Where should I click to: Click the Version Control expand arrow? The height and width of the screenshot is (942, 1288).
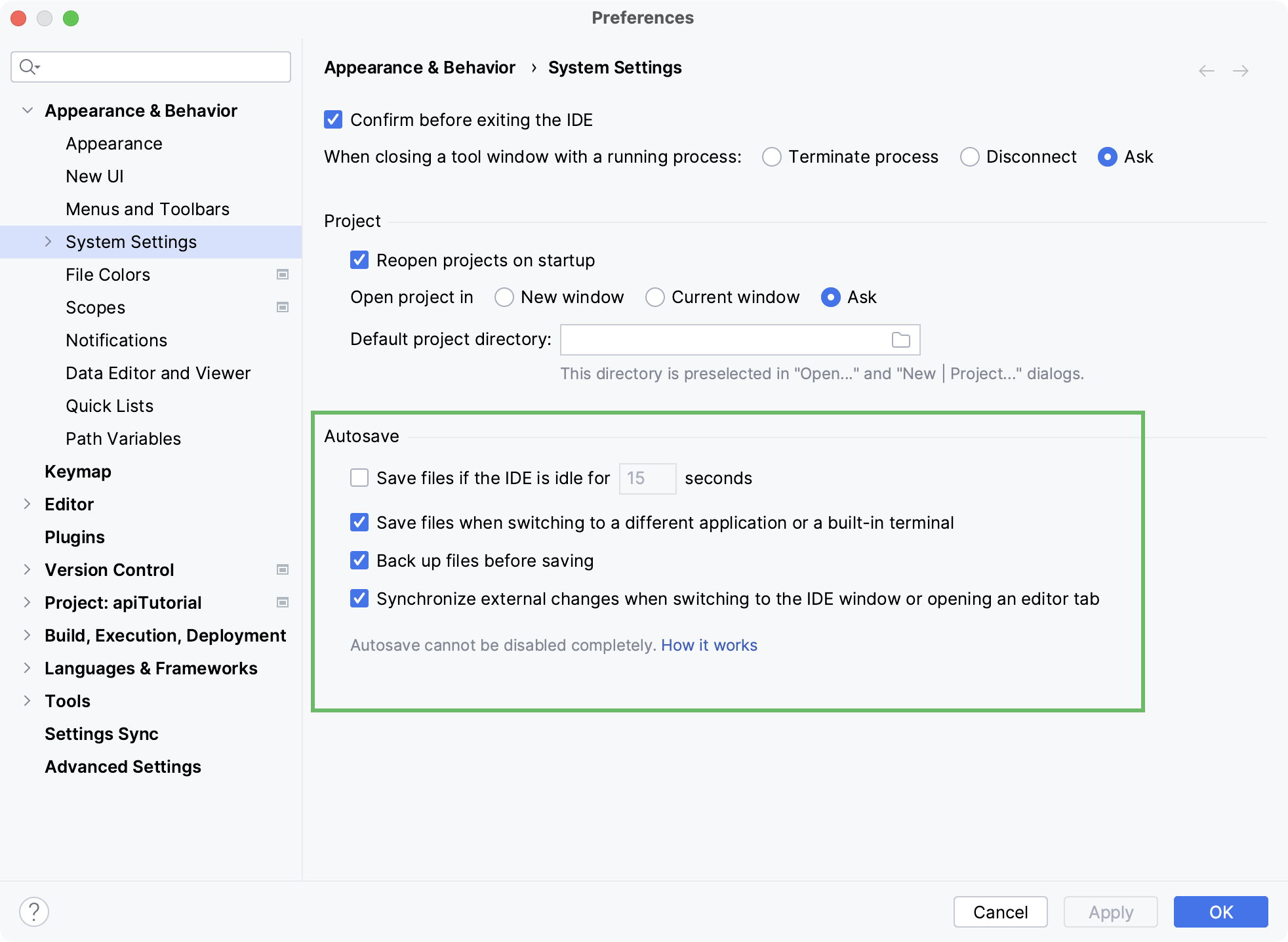pos(27,569)
